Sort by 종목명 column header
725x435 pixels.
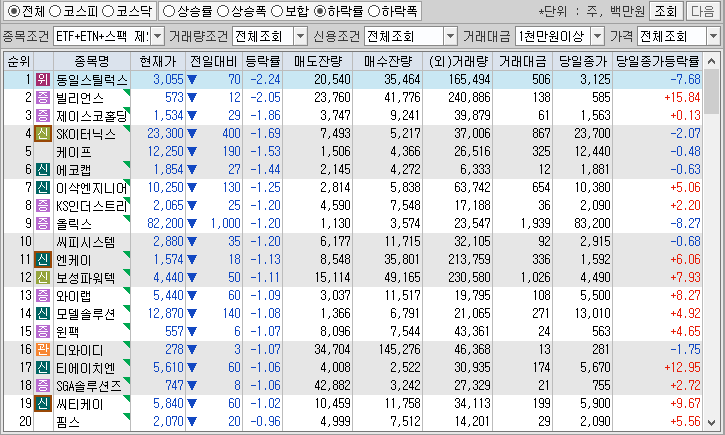(x=92, y=61)
